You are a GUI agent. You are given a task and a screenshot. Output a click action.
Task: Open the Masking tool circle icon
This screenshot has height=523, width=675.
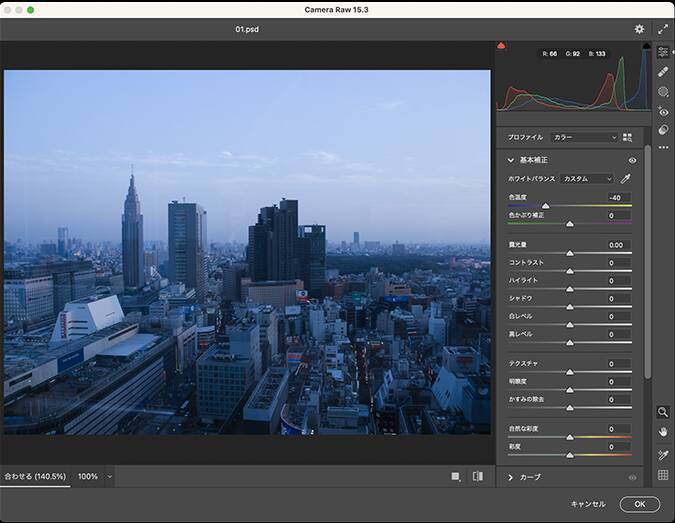pos(663,92)
